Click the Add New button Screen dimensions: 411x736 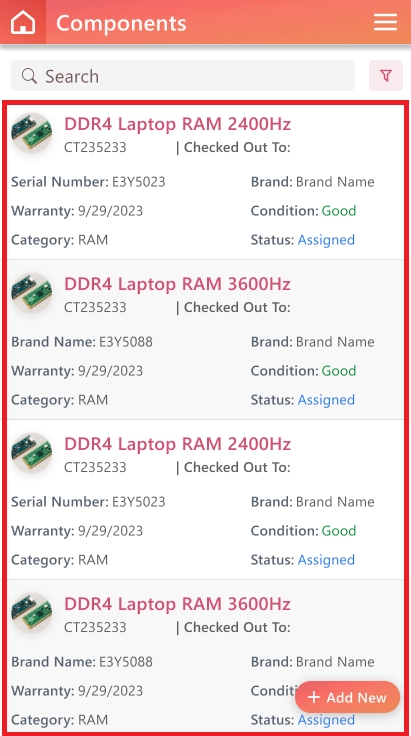click(347, 697)
